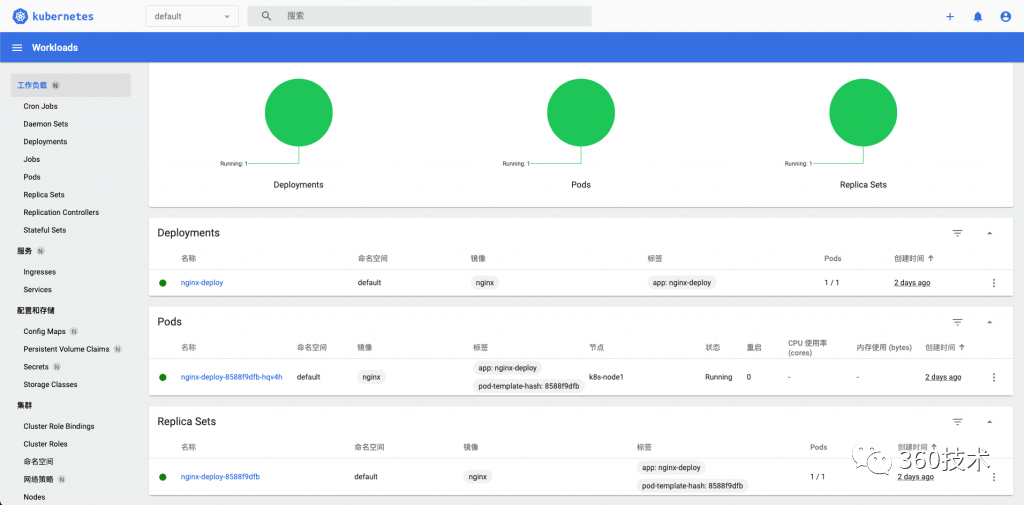
Task: Open Replication Controllers in sidebar
Action: 61,212
